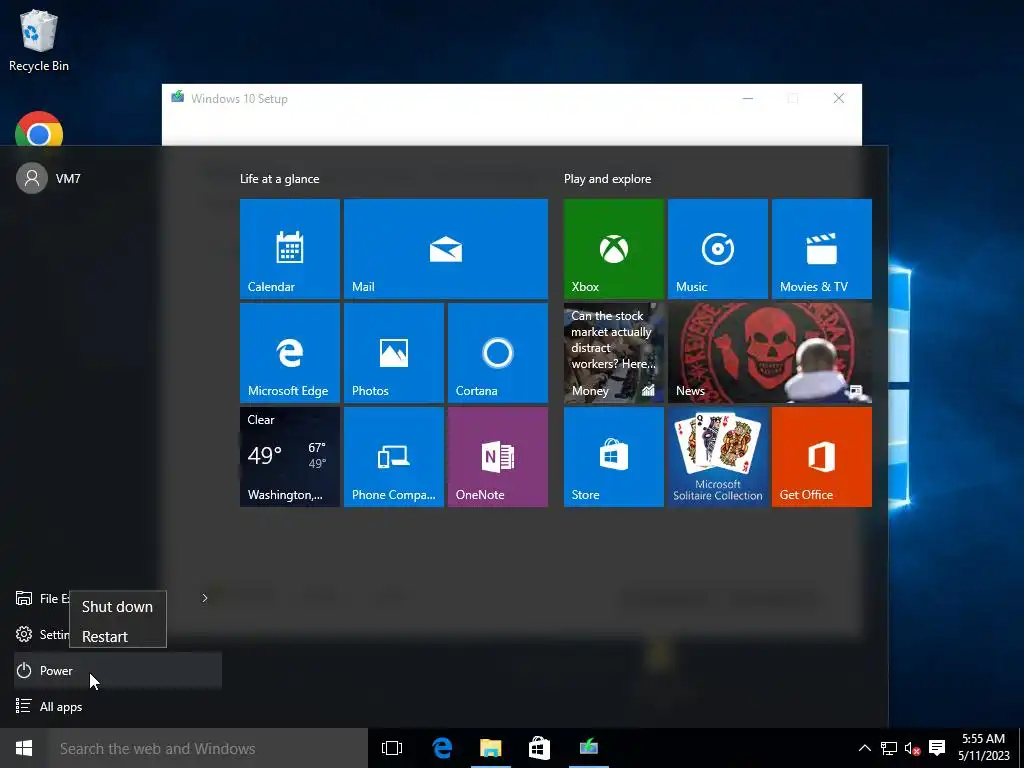The width and height of the screenshot is (1024, 768).
Task: Open Settings gear in Start menu
Action: 42,634
